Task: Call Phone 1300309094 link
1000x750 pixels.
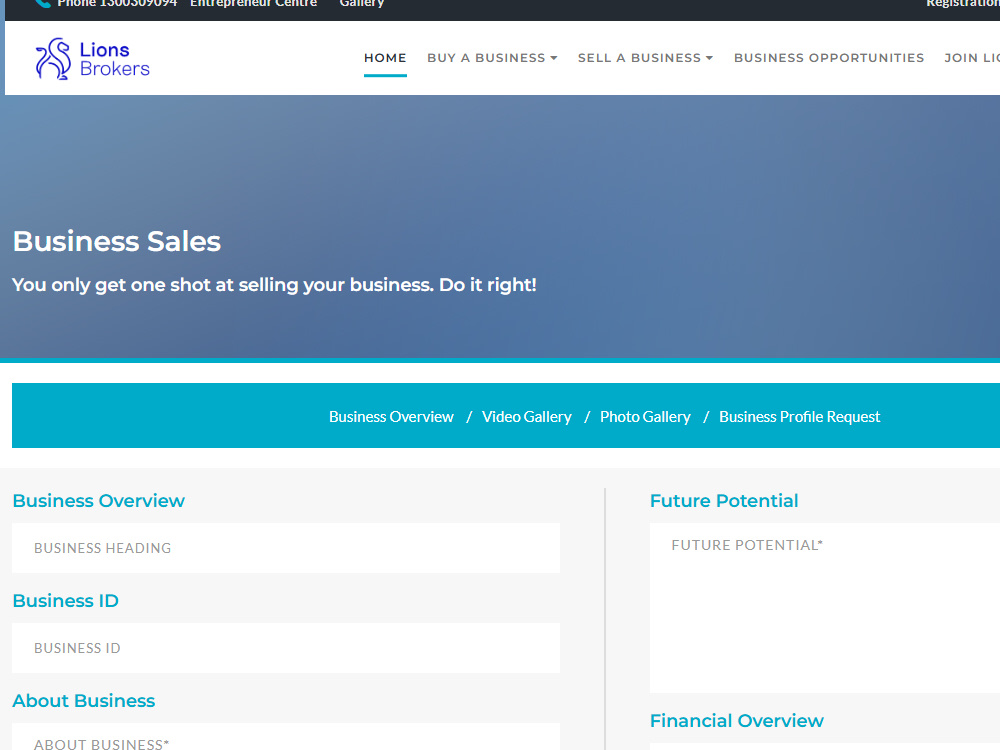Action: coord(117,3)
